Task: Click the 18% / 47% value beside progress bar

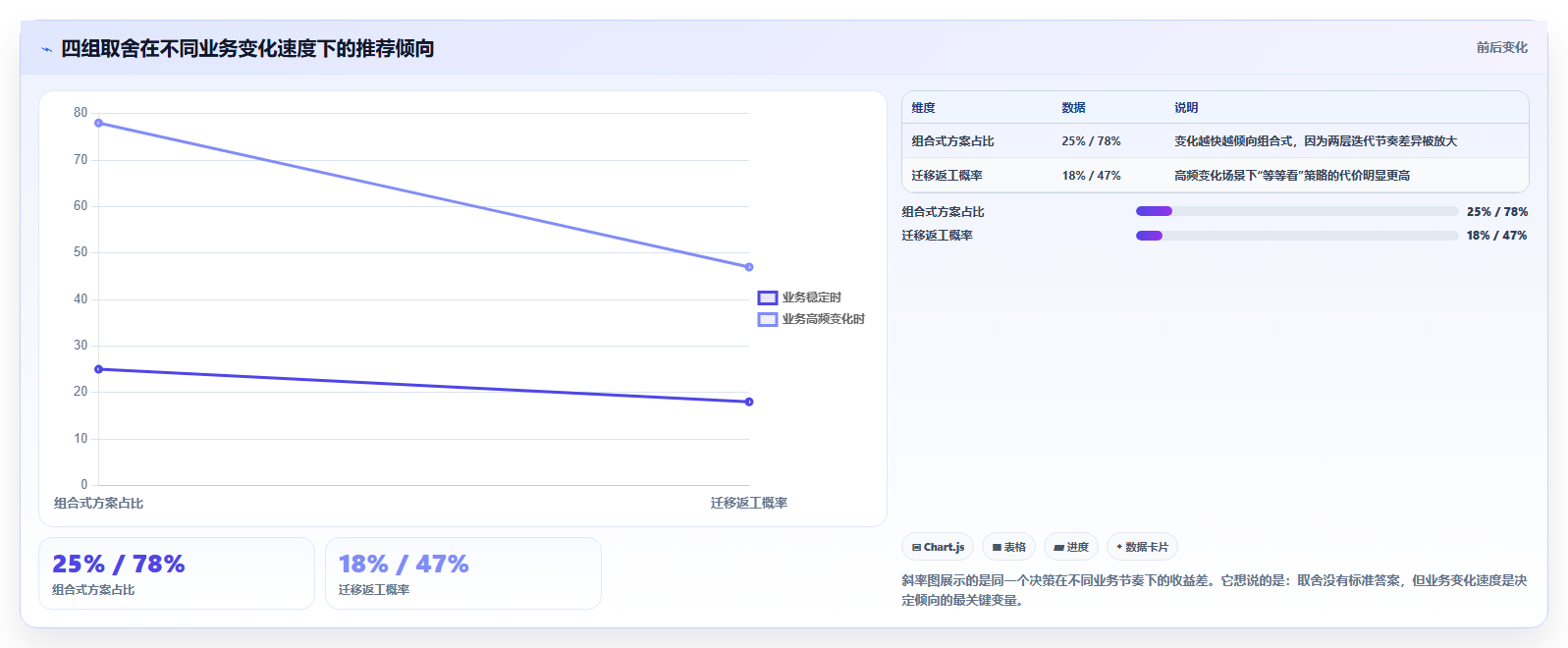Action: point(1497,236)
